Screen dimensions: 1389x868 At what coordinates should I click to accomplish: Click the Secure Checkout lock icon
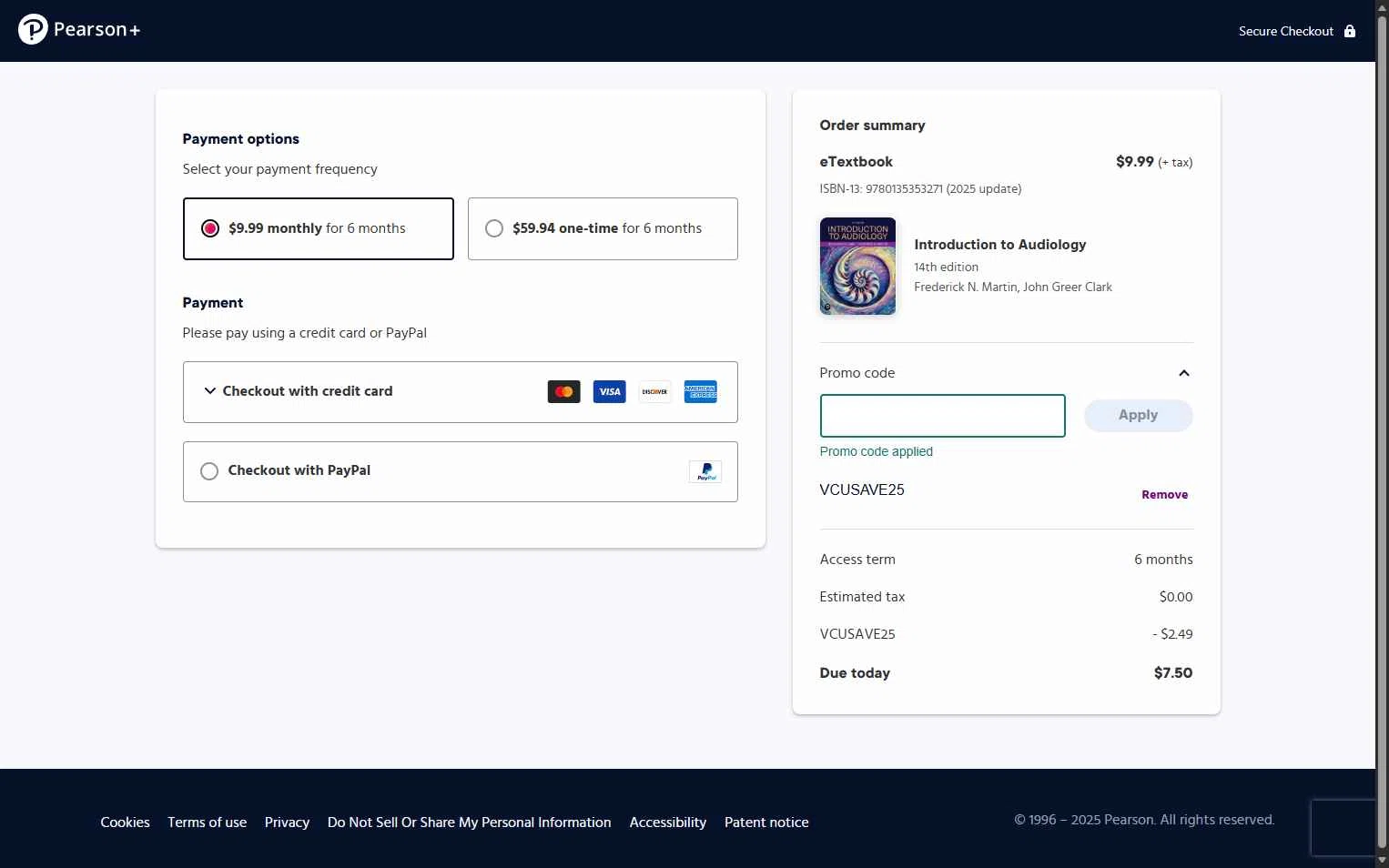pos(1350,31)
